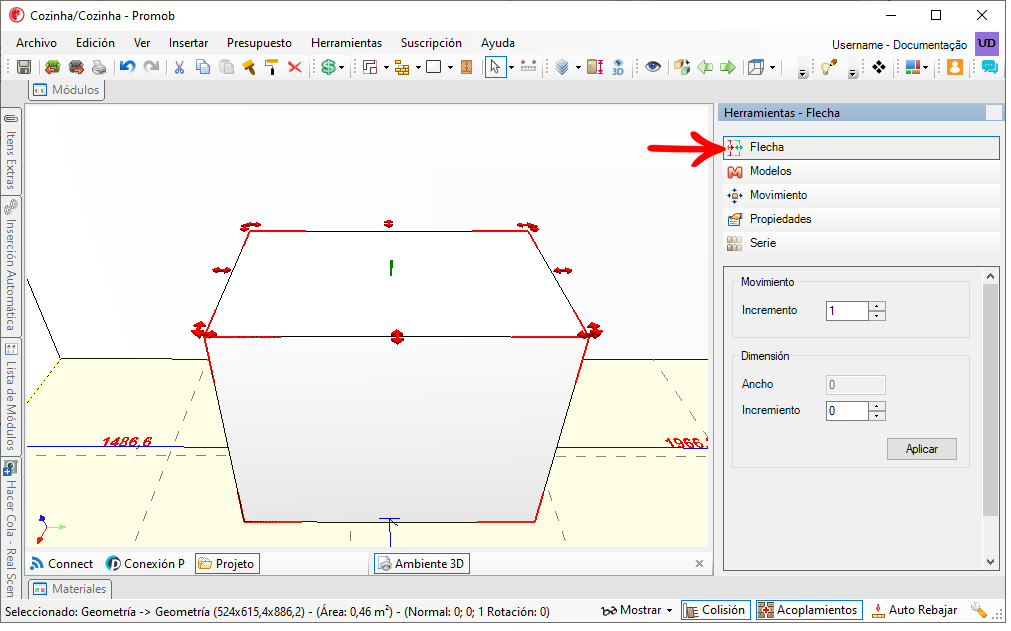Select the paint roller tool
1011x631 pixels.
click(271, 67)
